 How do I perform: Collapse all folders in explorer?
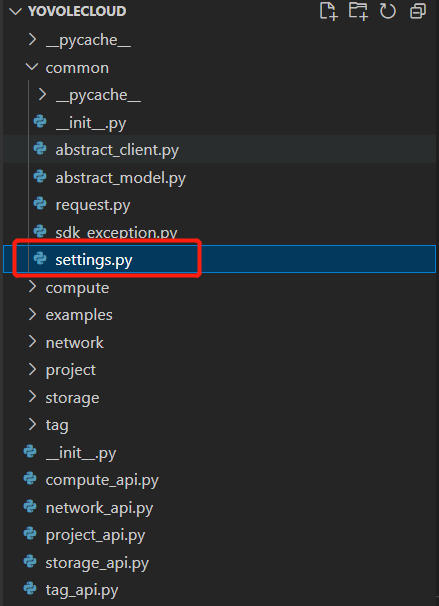pyautogui.click(x=418, y=11)
